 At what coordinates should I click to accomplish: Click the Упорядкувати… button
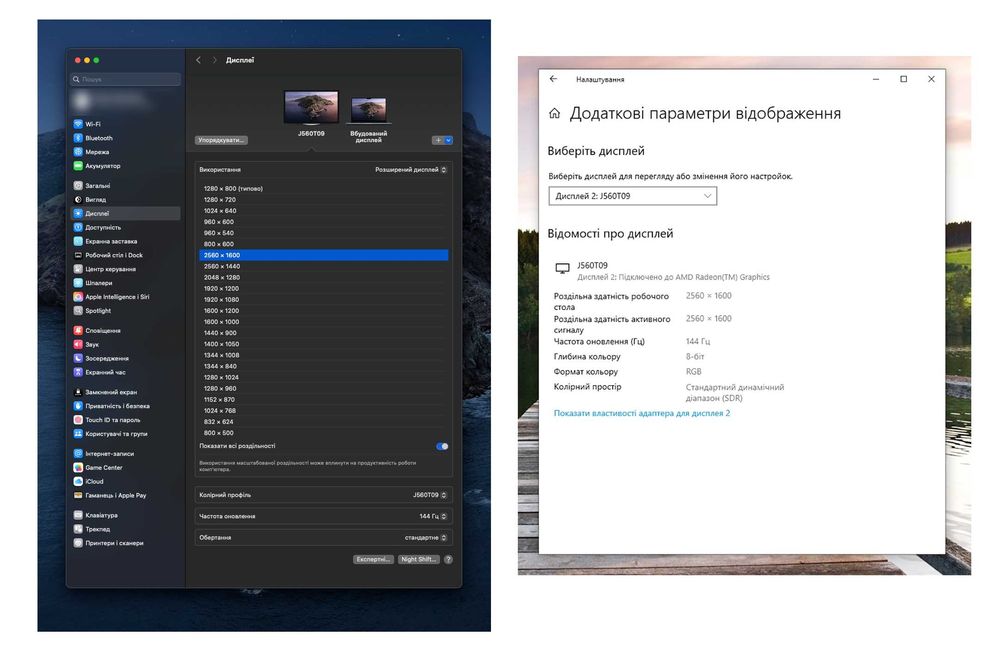point(221,140)
